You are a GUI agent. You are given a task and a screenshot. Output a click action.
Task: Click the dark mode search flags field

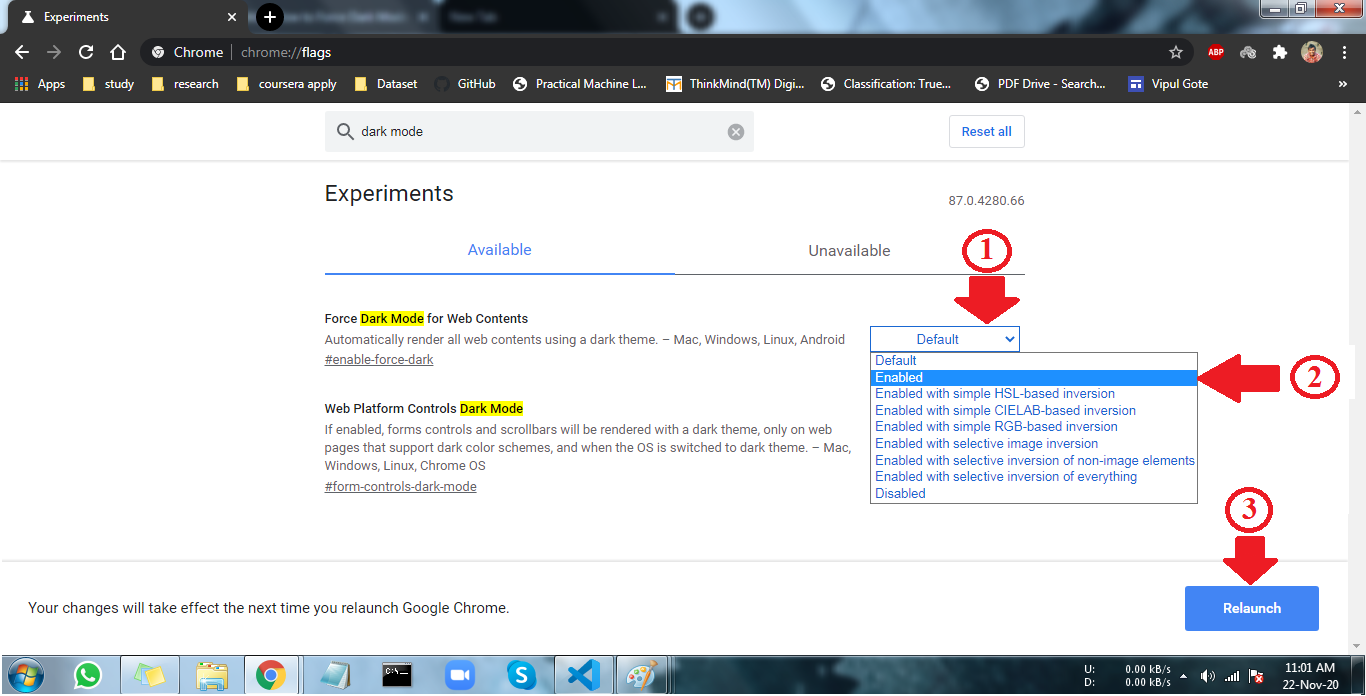coord(539,132)
